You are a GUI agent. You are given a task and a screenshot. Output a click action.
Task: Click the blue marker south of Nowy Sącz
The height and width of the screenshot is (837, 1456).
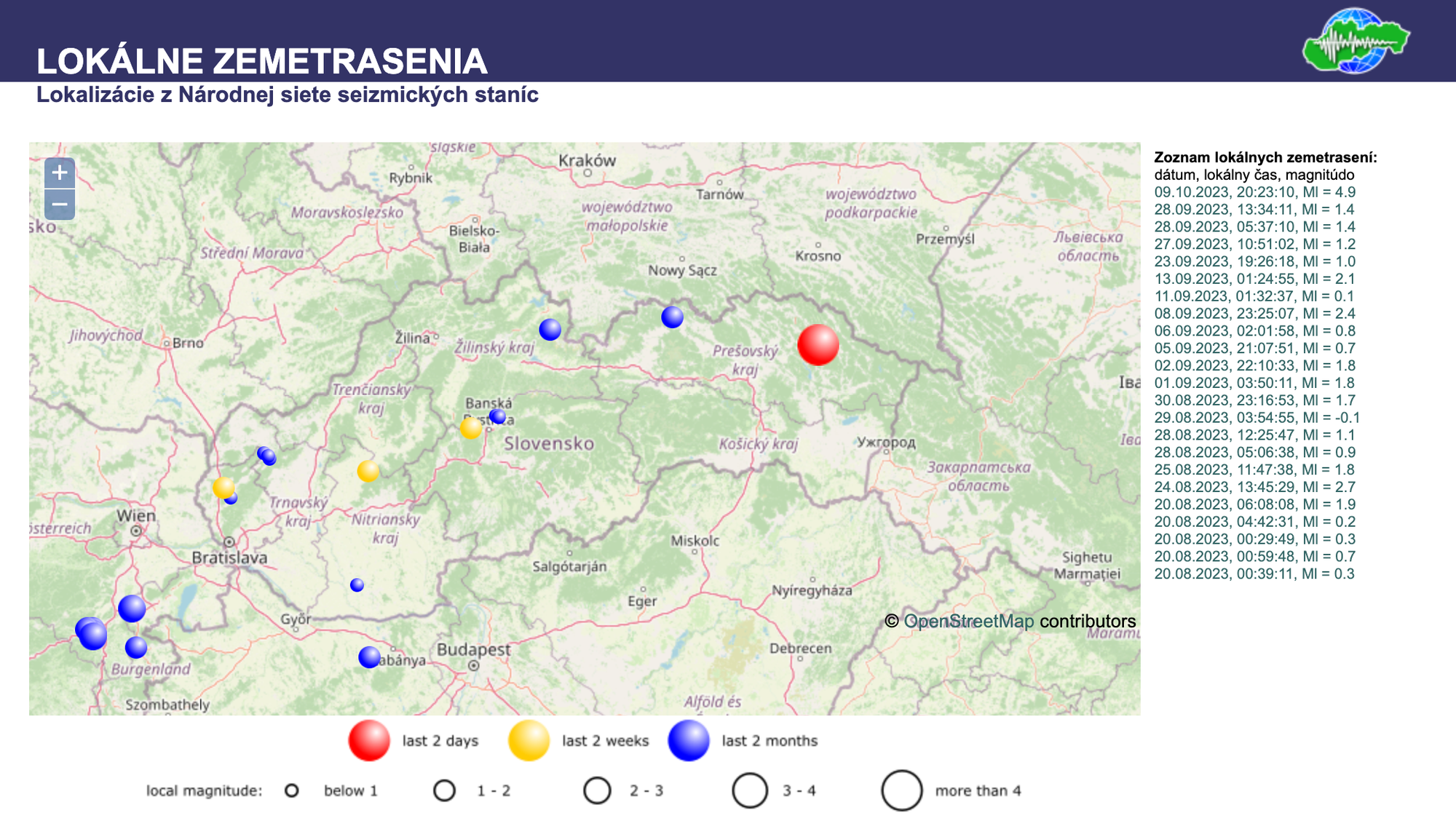672,317
